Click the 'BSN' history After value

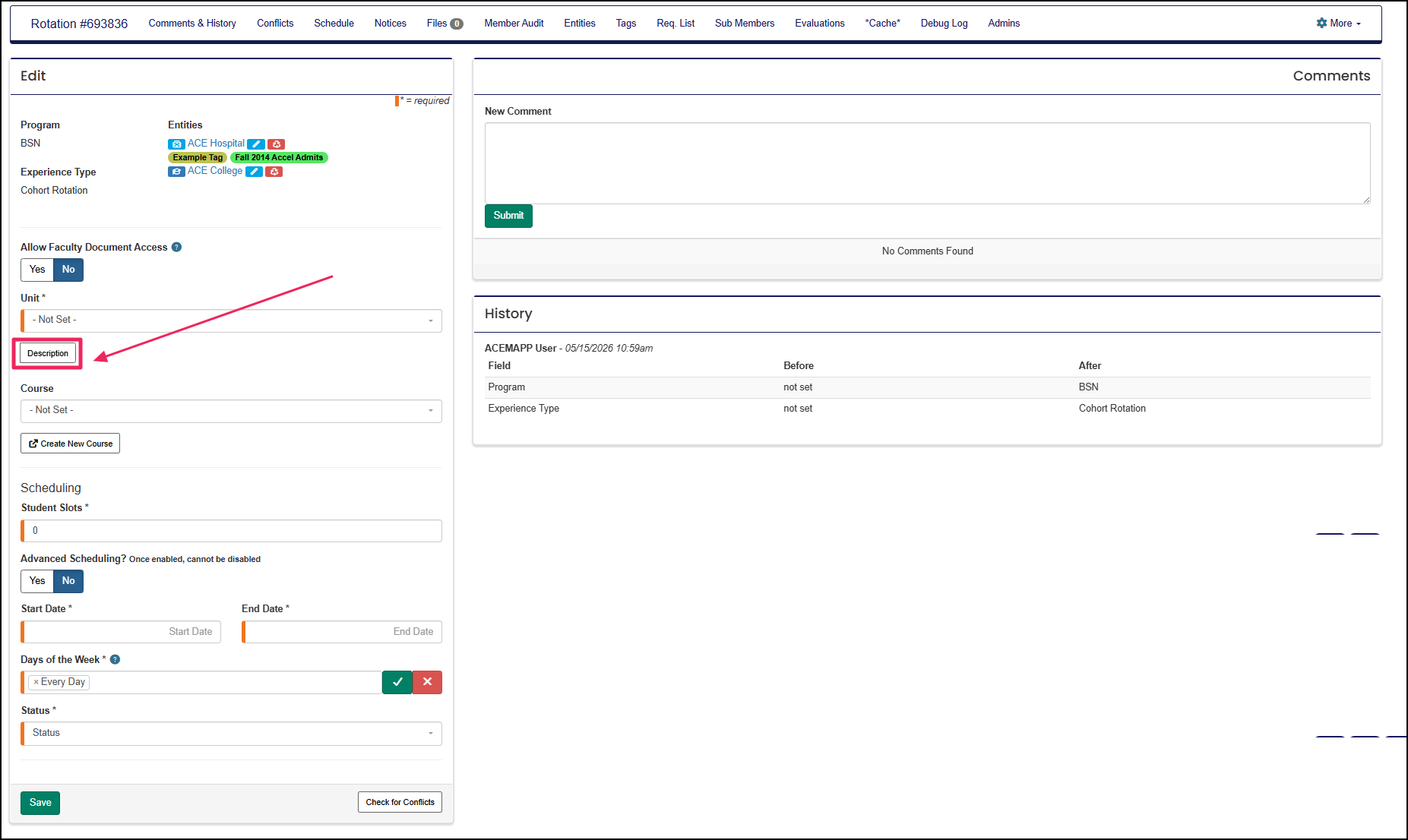(x=1088, y=387)
